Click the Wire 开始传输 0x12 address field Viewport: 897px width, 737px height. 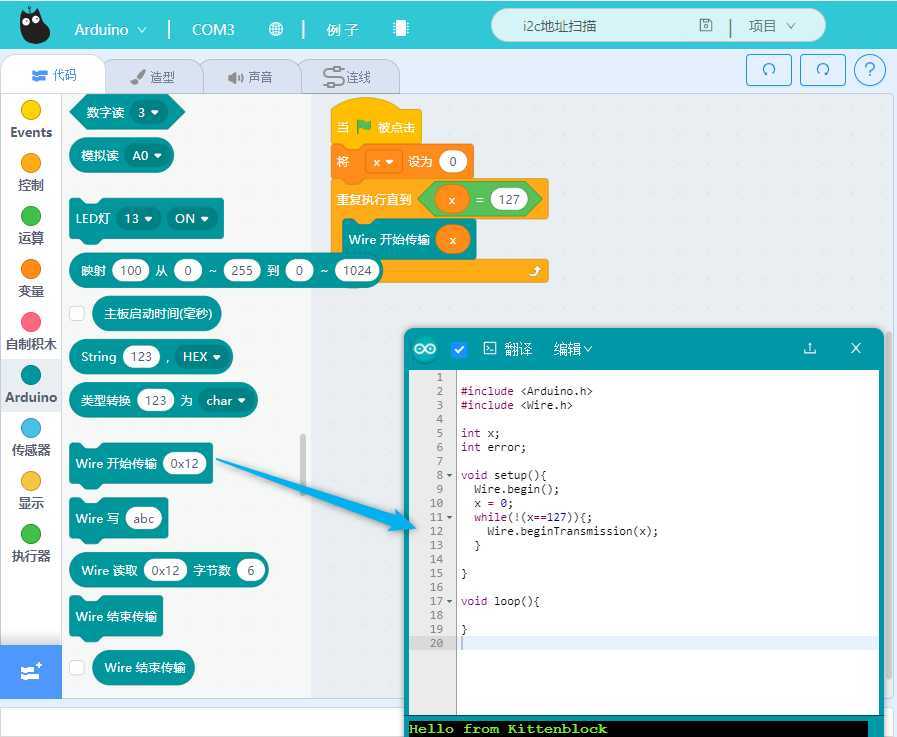184,463
